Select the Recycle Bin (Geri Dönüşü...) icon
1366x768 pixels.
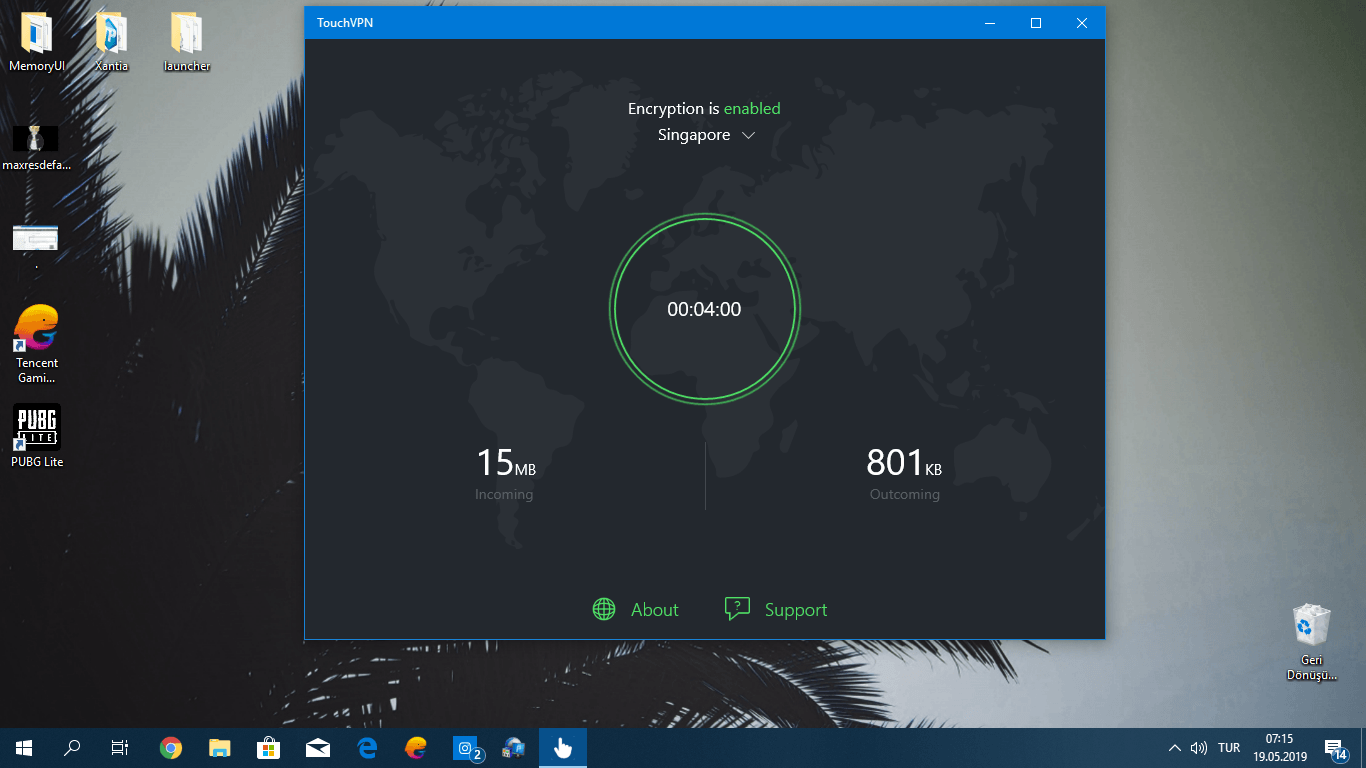(1312, 643)
